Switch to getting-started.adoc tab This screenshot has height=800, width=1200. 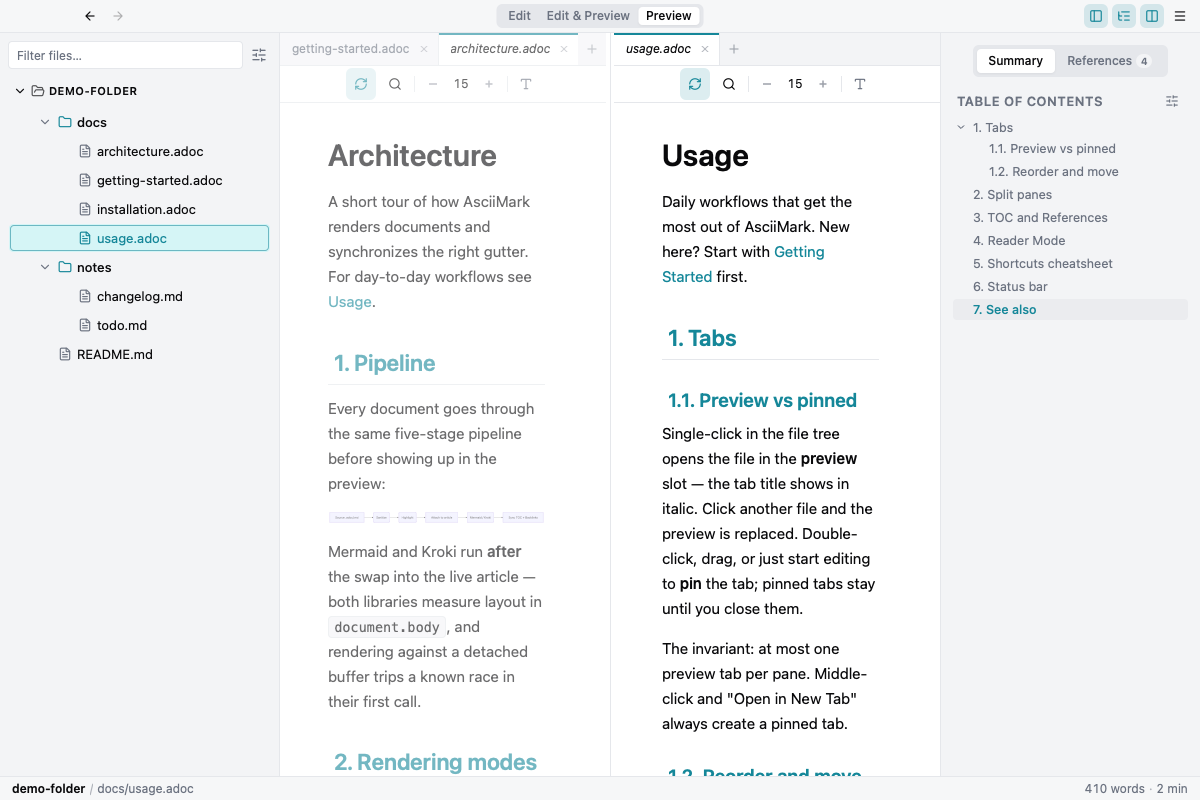tap(350, 48)
